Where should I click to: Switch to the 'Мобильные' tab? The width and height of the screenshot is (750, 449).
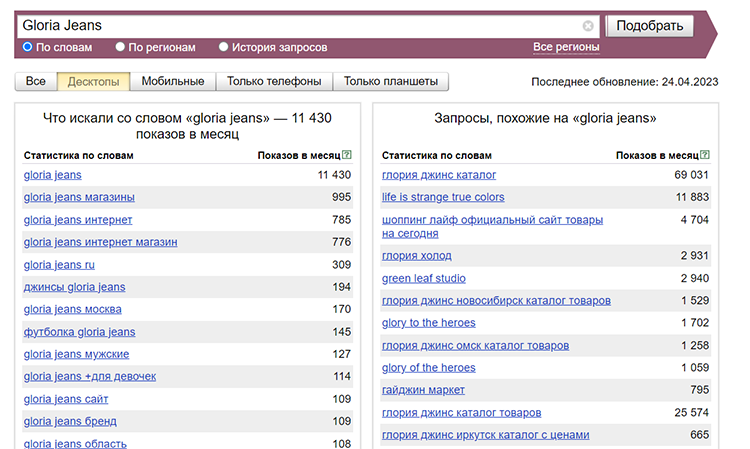click(x=173, y=82)
